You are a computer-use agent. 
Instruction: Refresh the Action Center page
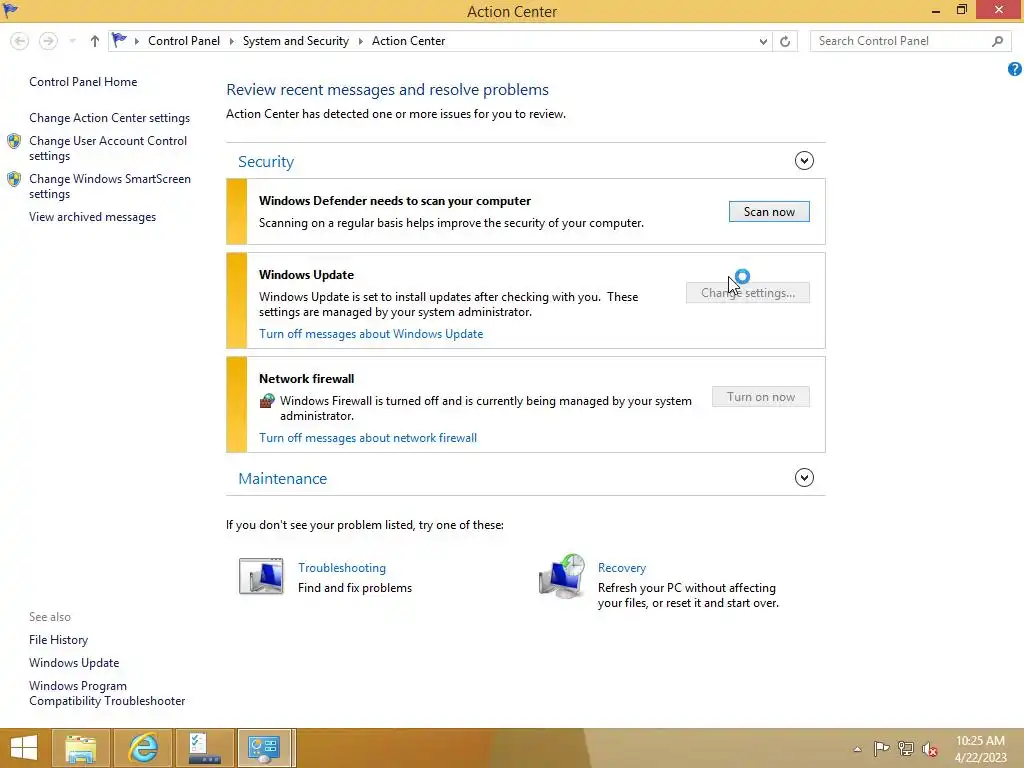click(785, 41)
